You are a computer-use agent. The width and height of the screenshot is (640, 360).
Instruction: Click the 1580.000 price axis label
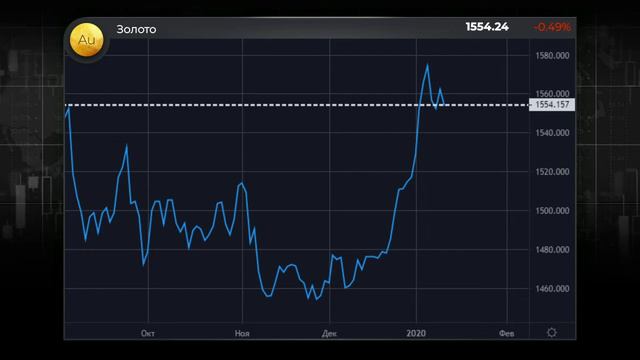coord(552,56)
